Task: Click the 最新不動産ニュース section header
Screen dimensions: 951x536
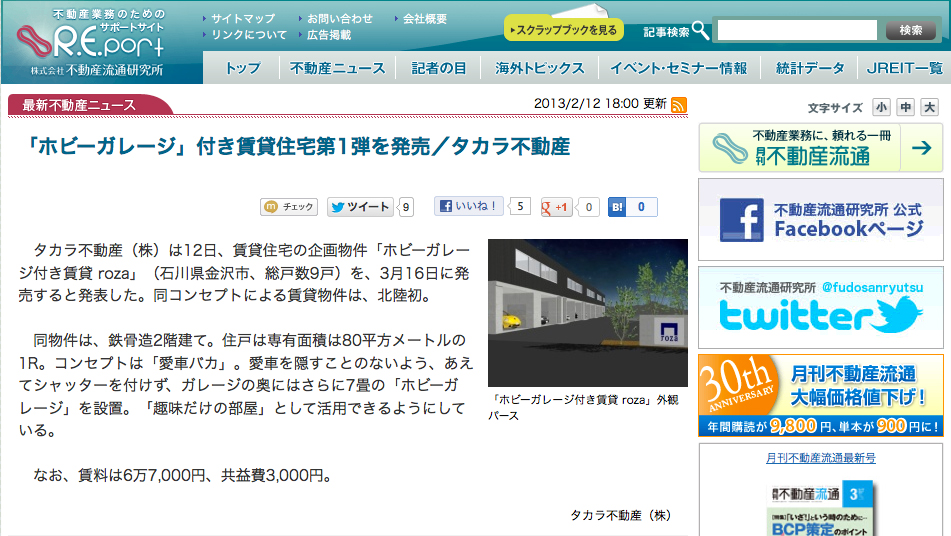Action: point(79,105)
